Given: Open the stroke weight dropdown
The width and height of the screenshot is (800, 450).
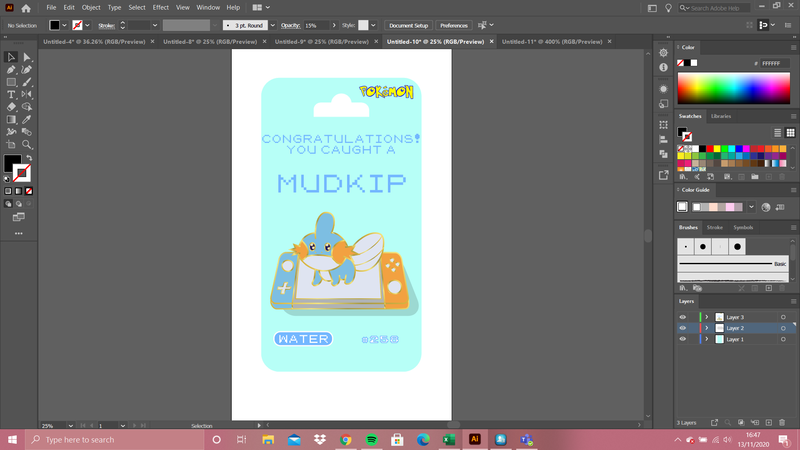Looking at the screenshot, I should [x=155, y=26].
